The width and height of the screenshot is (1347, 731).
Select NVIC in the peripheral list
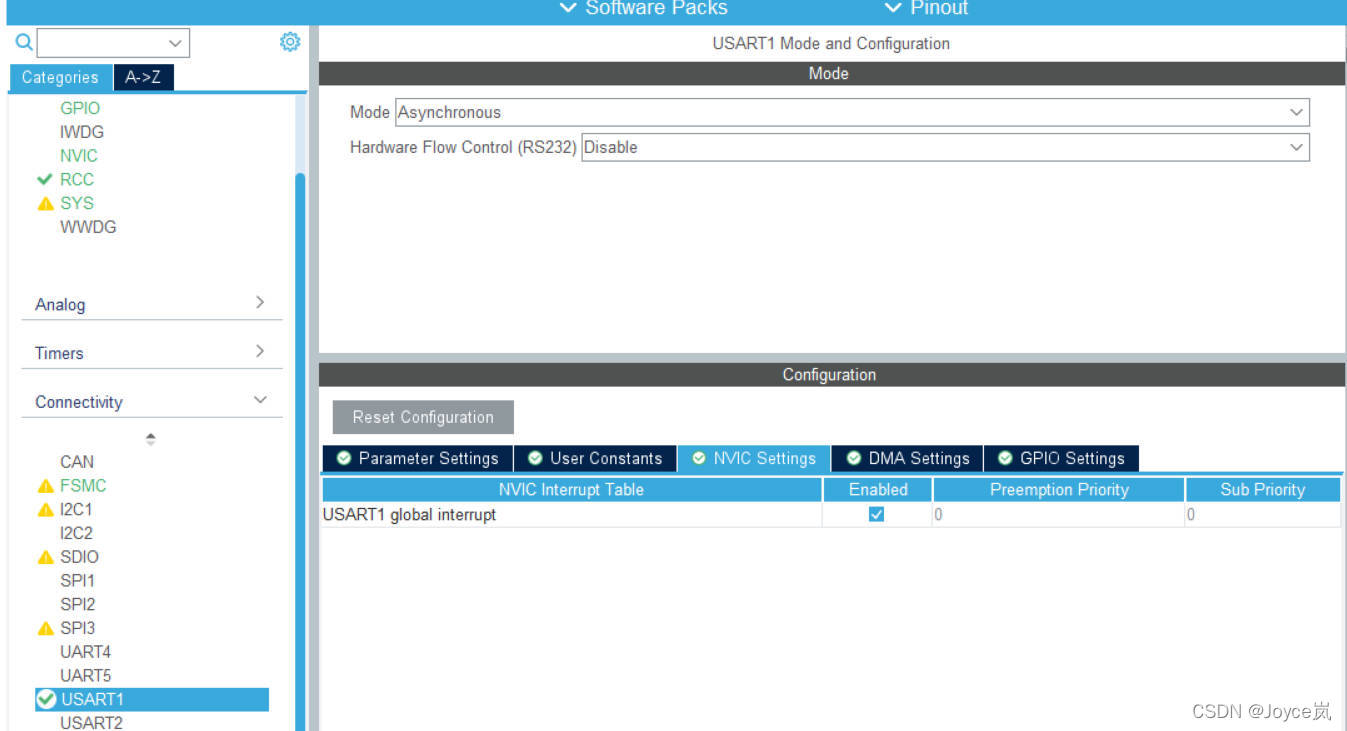click(79, 156)
